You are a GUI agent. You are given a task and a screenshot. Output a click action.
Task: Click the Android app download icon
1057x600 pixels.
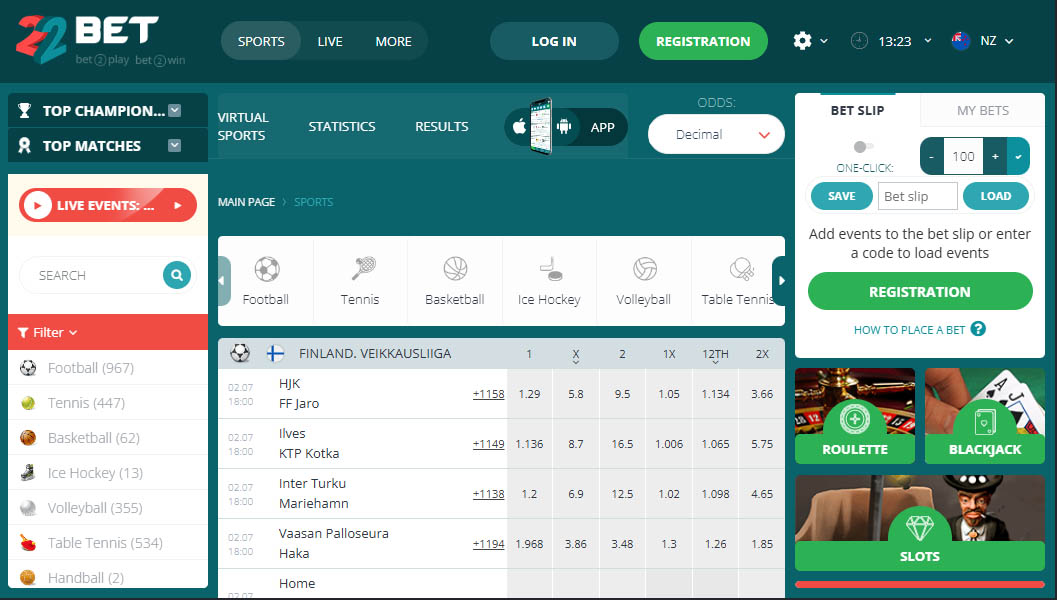click(565, 126)
